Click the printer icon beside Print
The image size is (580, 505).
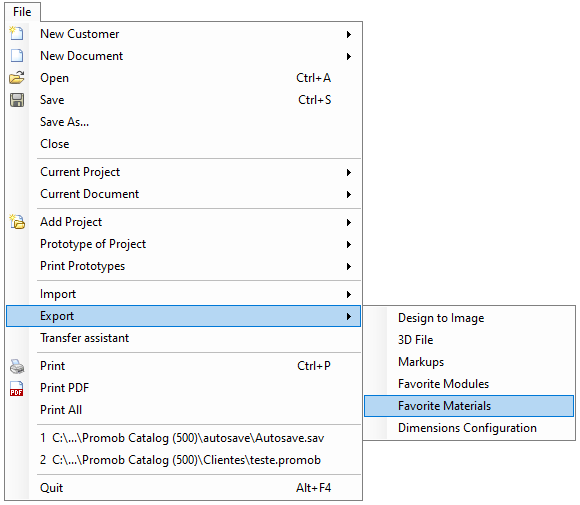17,366
